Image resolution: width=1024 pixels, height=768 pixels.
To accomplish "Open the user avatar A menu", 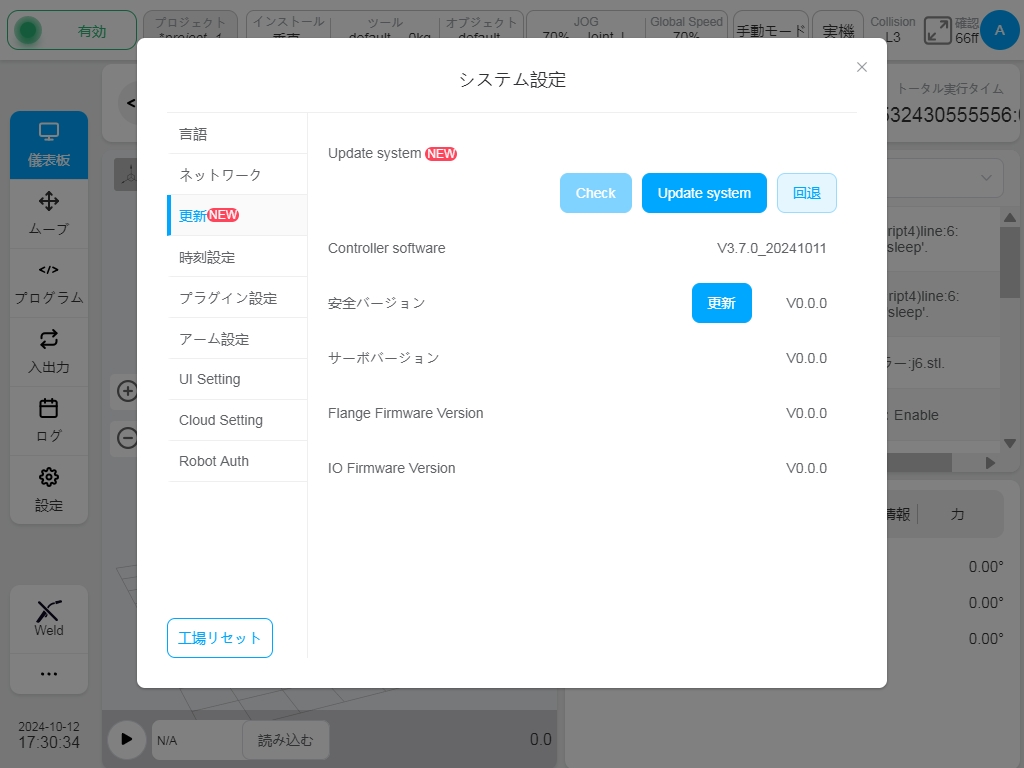I will tap(999, 30).
